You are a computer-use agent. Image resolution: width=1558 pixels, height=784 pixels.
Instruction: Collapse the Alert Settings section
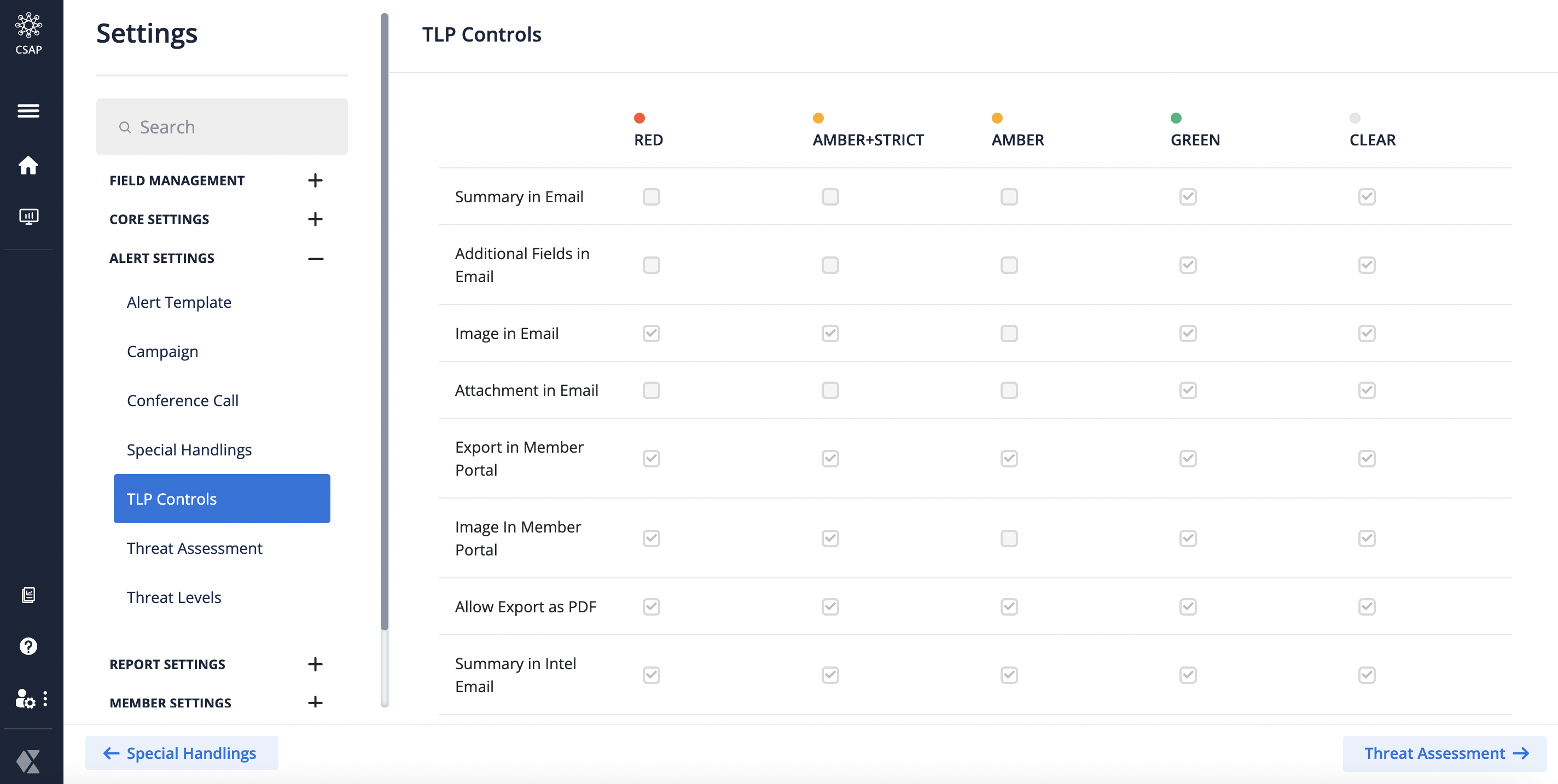pyautogui.click(x=315, y=258)
